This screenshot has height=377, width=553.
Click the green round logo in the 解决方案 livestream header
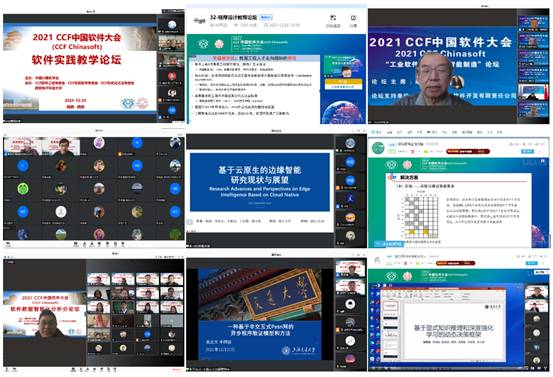(x=378, y=148)
